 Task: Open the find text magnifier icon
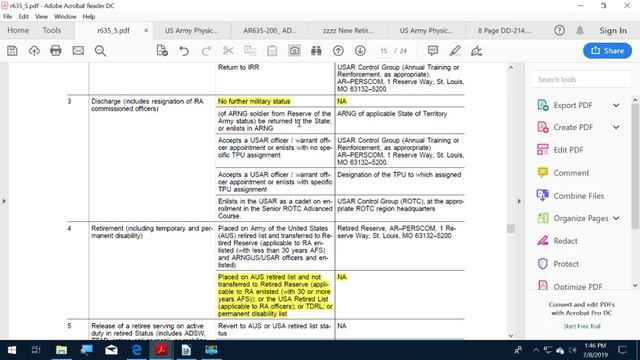coord(100,51)
